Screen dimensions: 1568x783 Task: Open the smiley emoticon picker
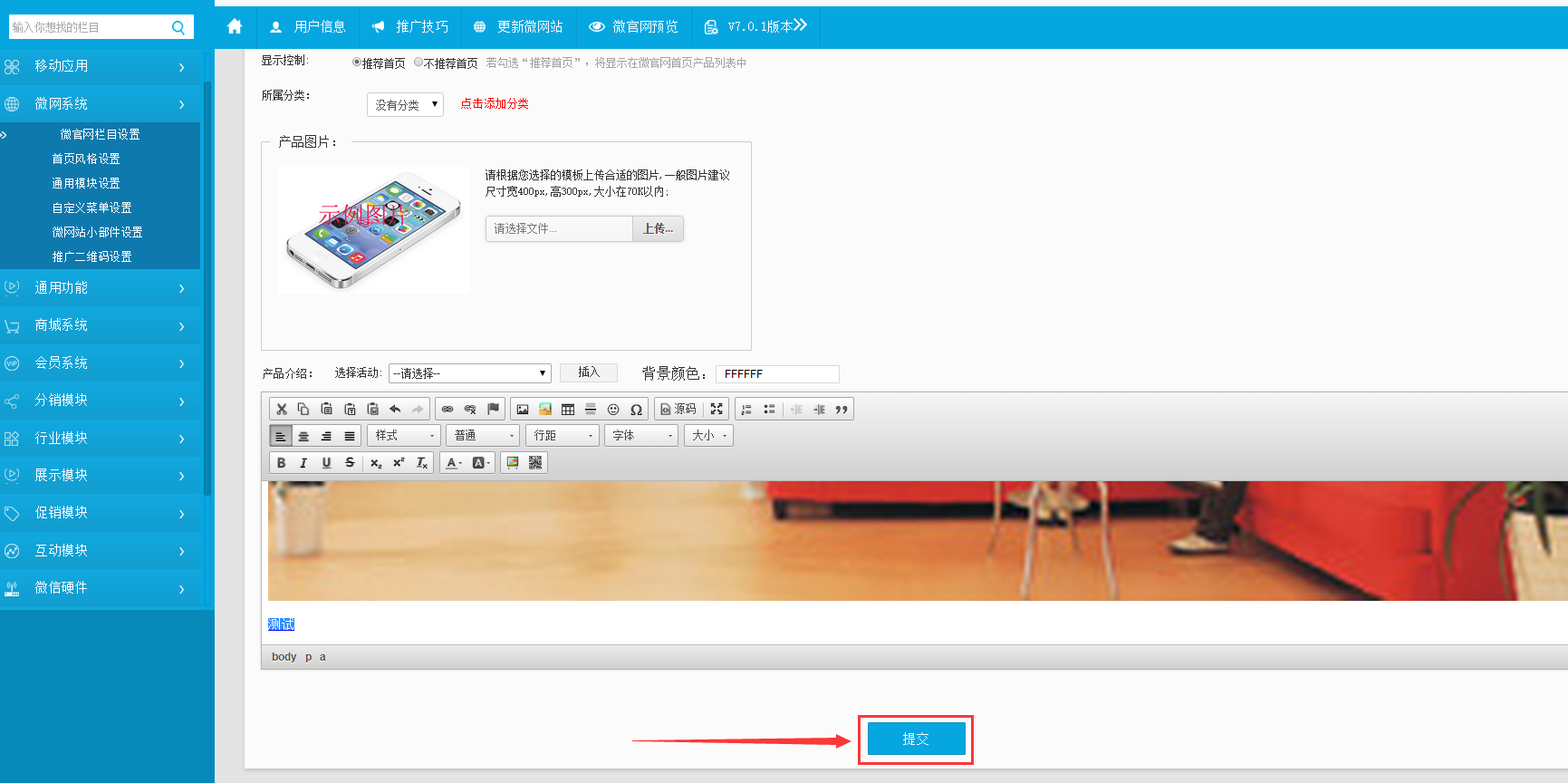(x=613, y=410)
